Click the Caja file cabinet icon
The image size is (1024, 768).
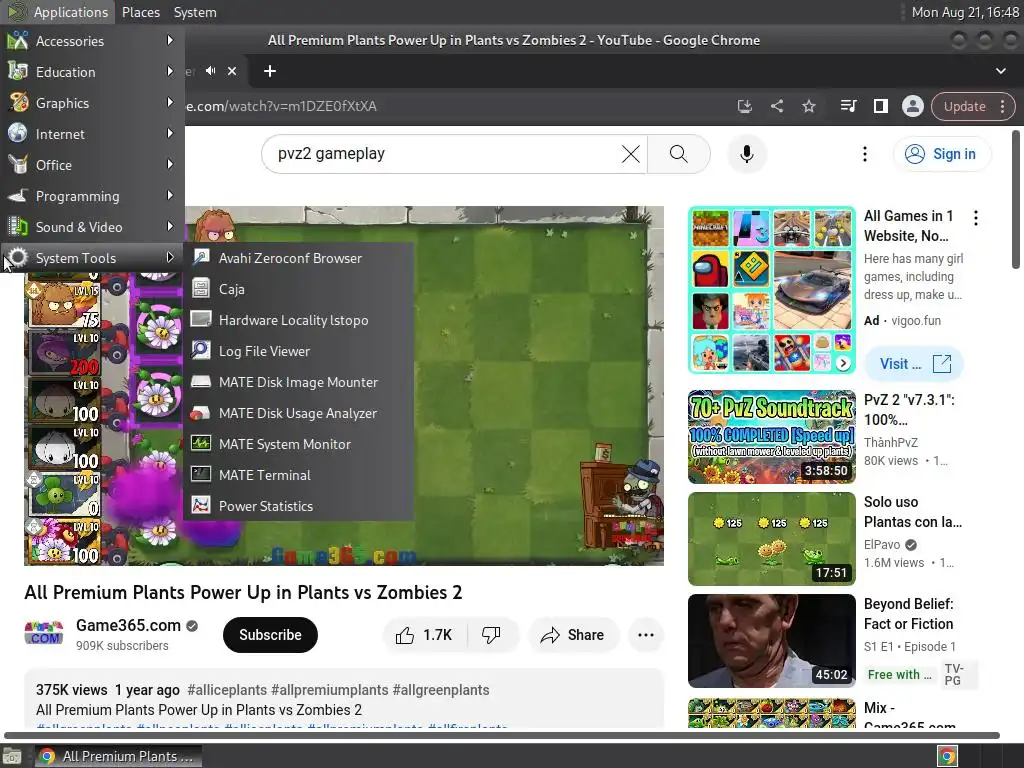[200, 288]
